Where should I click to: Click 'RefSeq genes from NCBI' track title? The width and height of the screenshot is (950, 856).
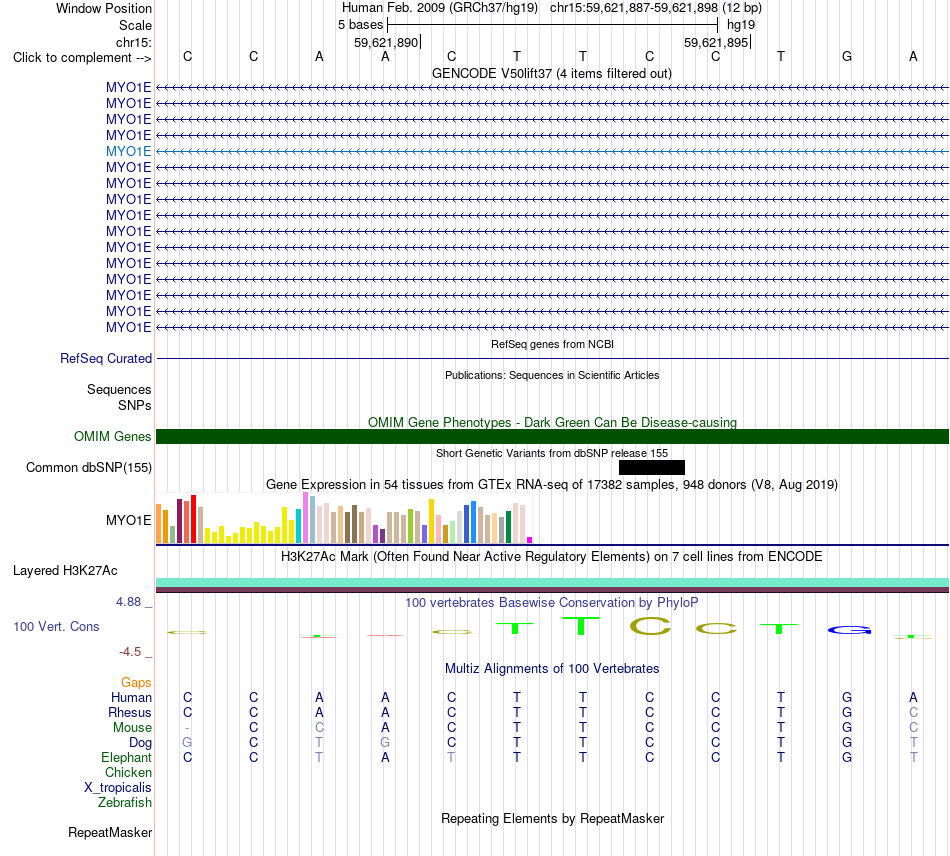(552, 344)
